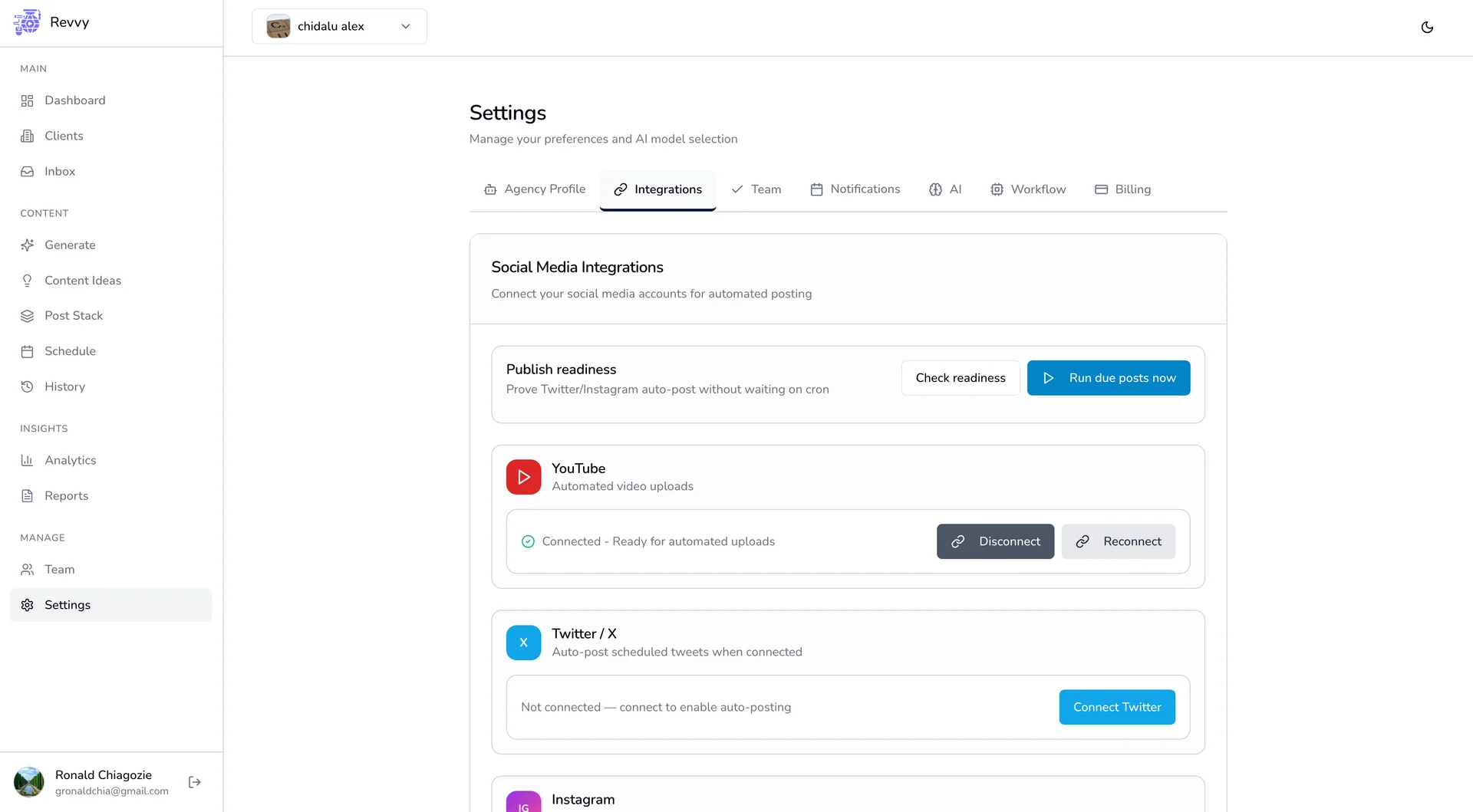This screenshot has height=812, width=1473.
Task: Open the Notifications tab
Action: pos(855,189)
